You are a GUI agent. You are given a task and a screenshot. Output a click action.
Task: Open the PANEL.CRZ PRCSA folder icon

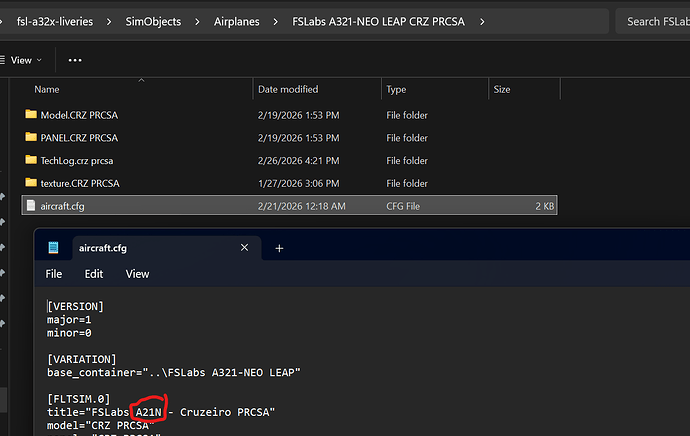[x=31, y=137]
